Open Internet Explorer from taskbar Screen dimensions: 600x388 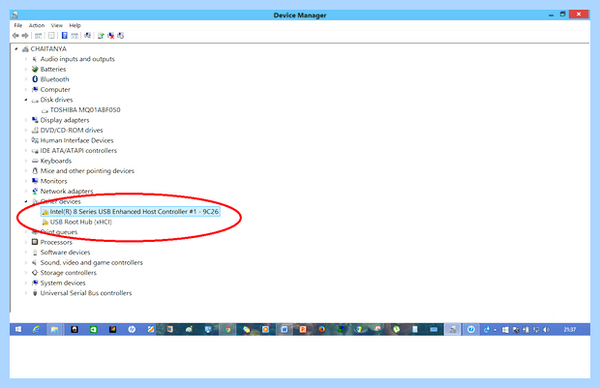pyautogui.click(x=36, y=329)
